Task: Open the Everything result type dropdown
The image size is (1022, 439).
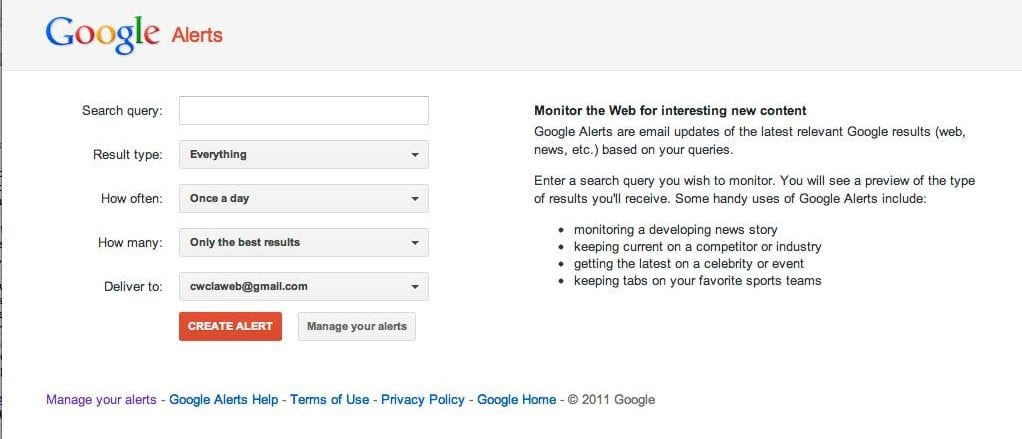Action: 304,154
